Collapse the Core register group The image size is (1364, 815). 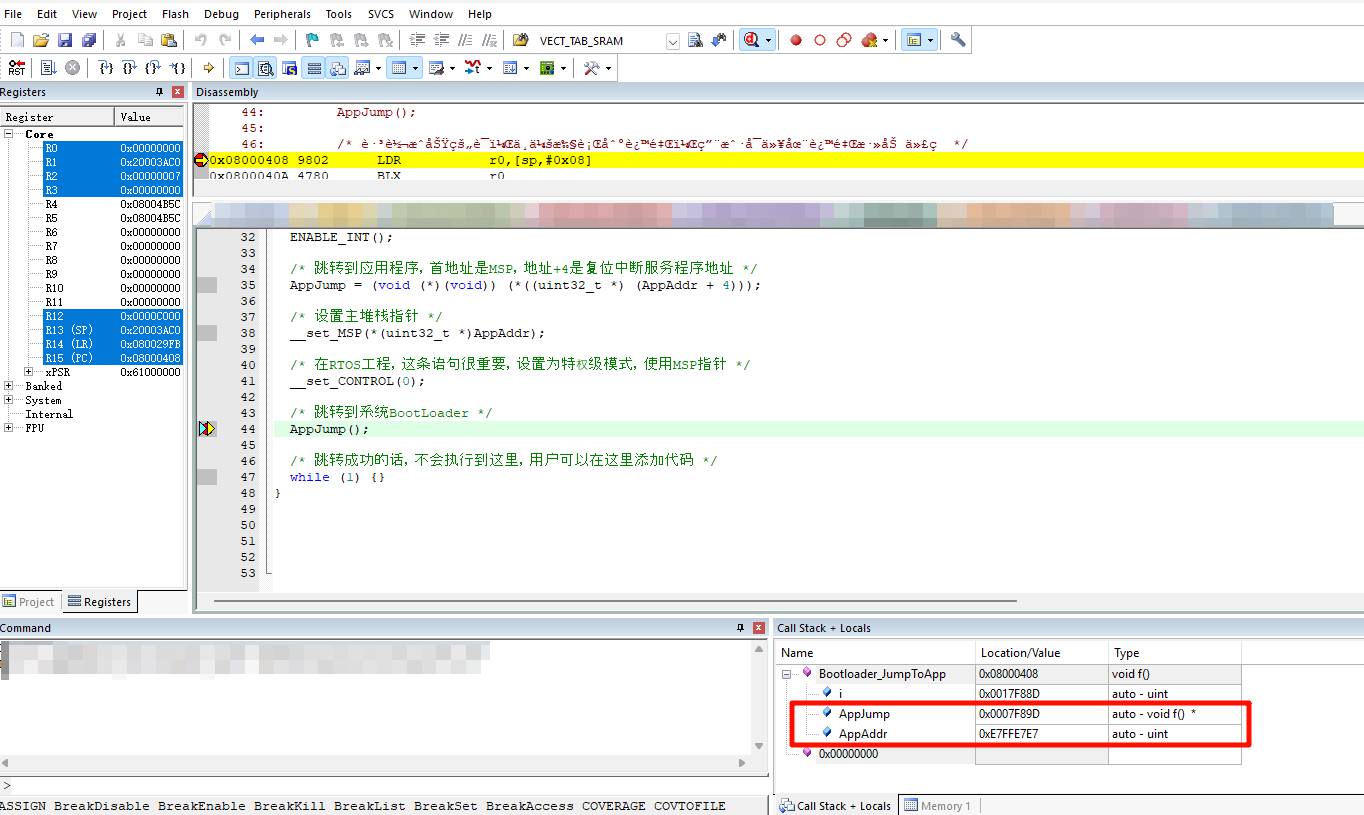(9, 134)
